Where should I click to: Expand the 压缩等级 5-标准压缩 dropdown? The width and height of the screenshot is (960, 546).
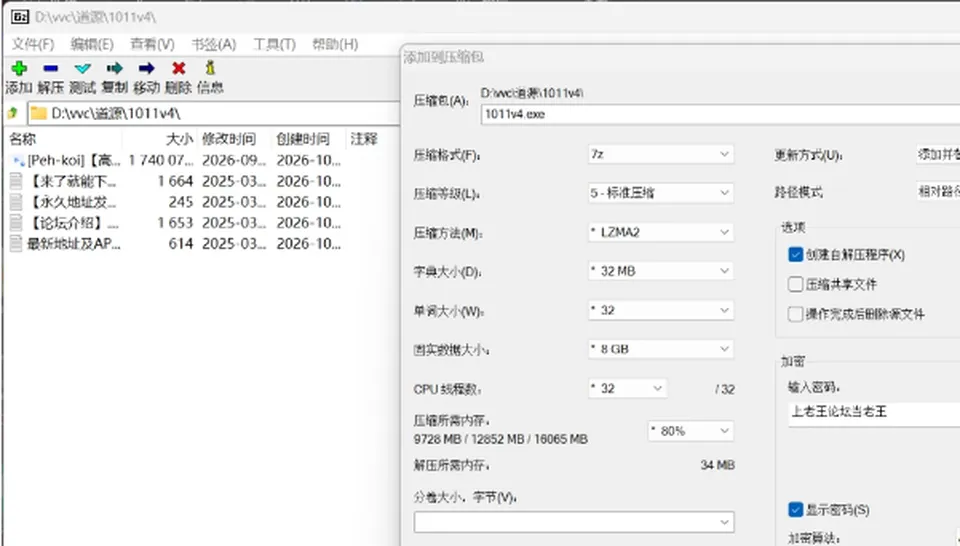pos(661,193)
